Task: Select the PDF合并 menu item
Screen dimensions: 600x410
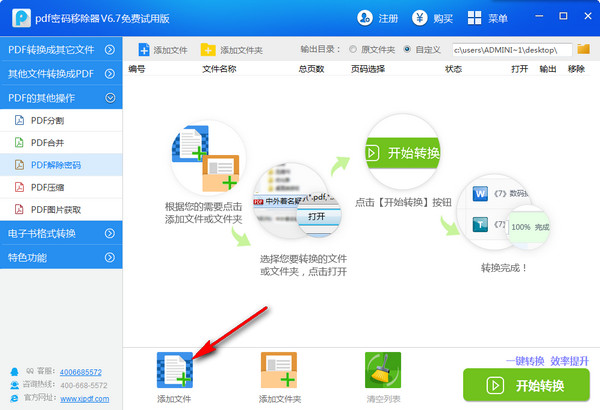Action: [61, 143]
